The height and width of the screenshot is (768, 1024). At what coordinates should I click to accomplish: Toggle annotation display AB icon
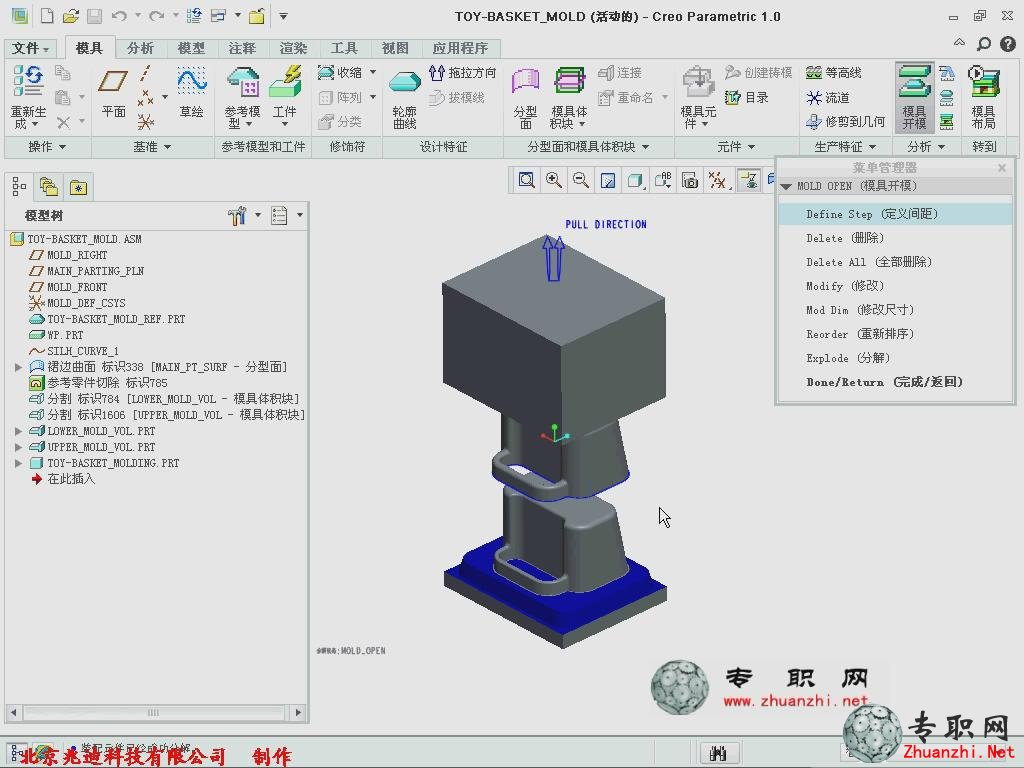(662, 180)
